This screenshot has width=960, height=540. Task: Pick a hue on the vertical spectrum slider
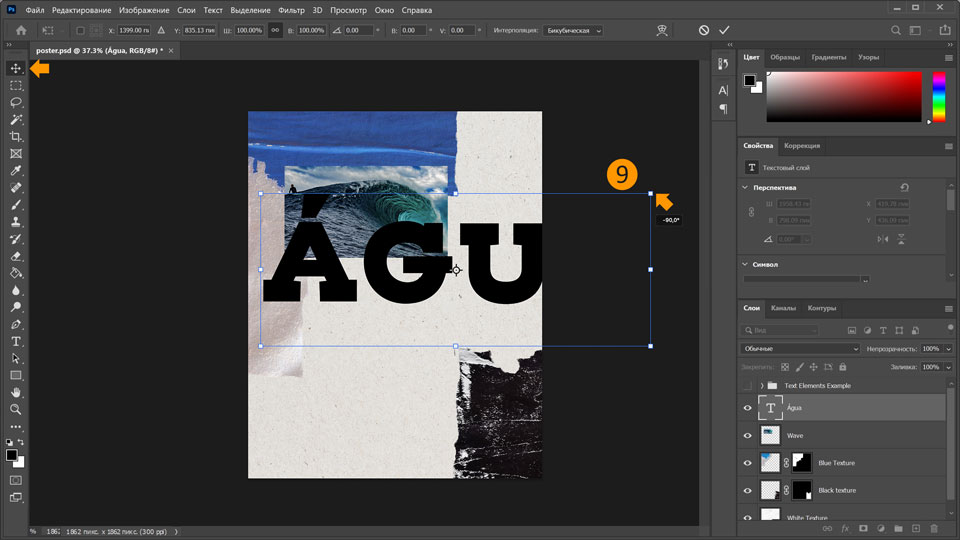point(939,97)
